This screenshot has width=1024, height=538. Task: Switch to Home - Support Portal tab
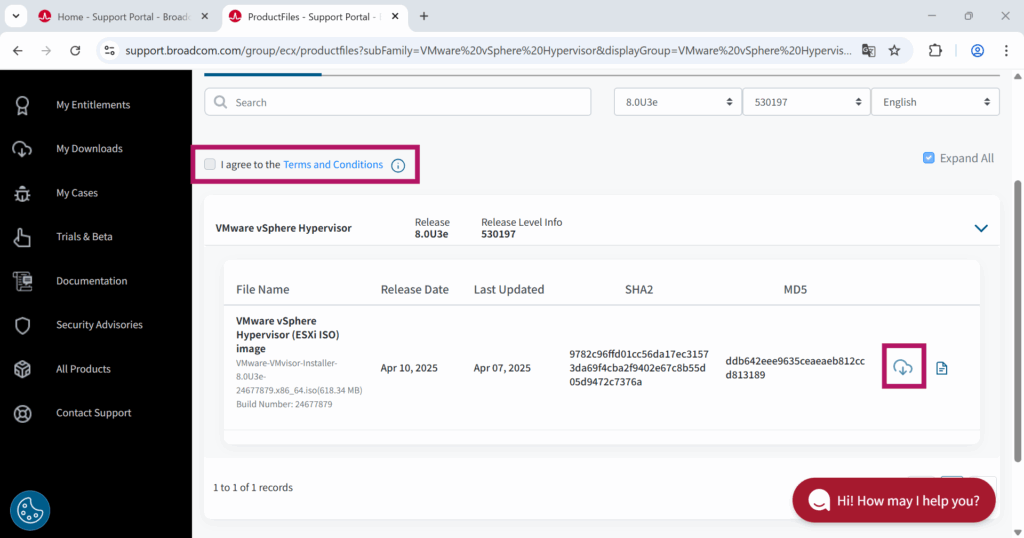113,17
